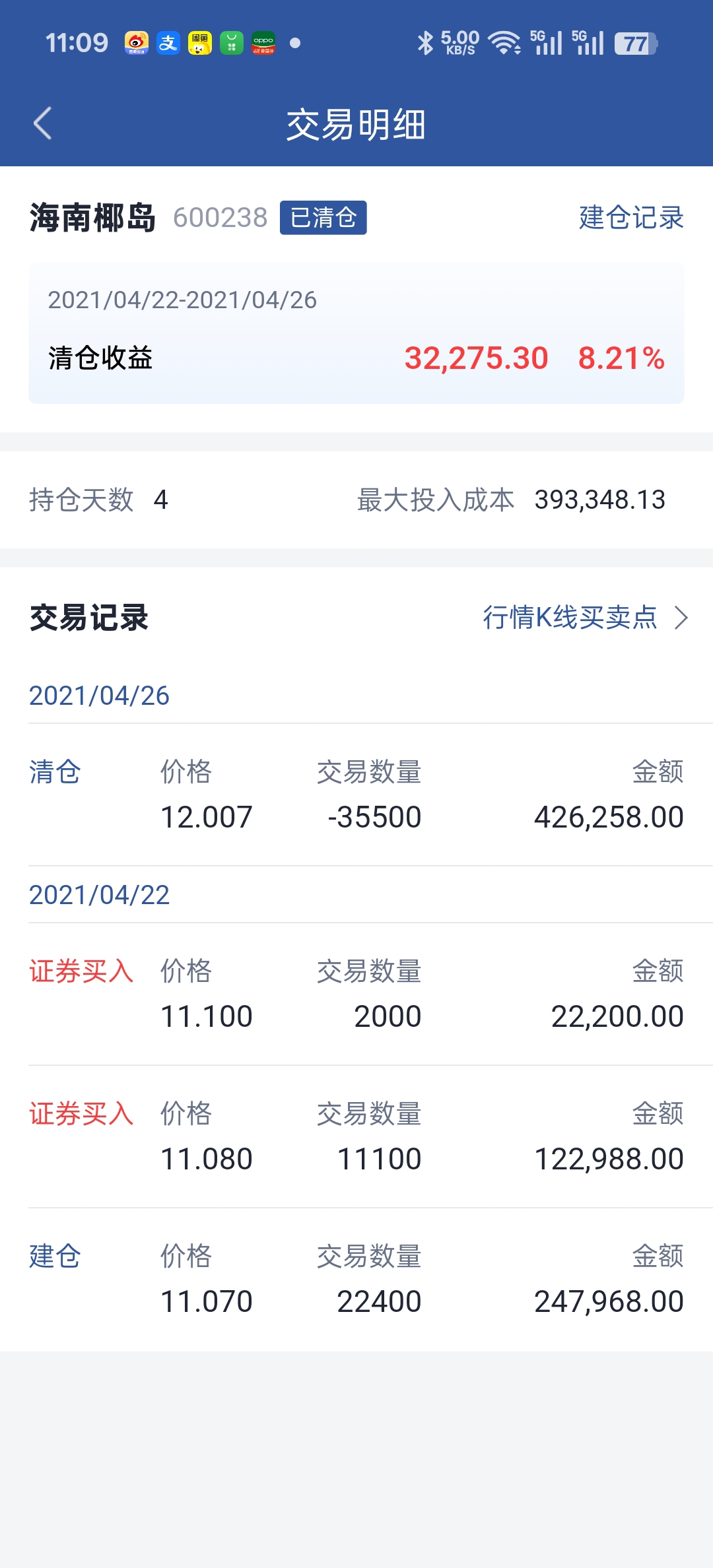The height and width of the screenshot is (1568, 713).
Task: Open the 清仓 transaction at 12.007
Action: tap(356, 795)
